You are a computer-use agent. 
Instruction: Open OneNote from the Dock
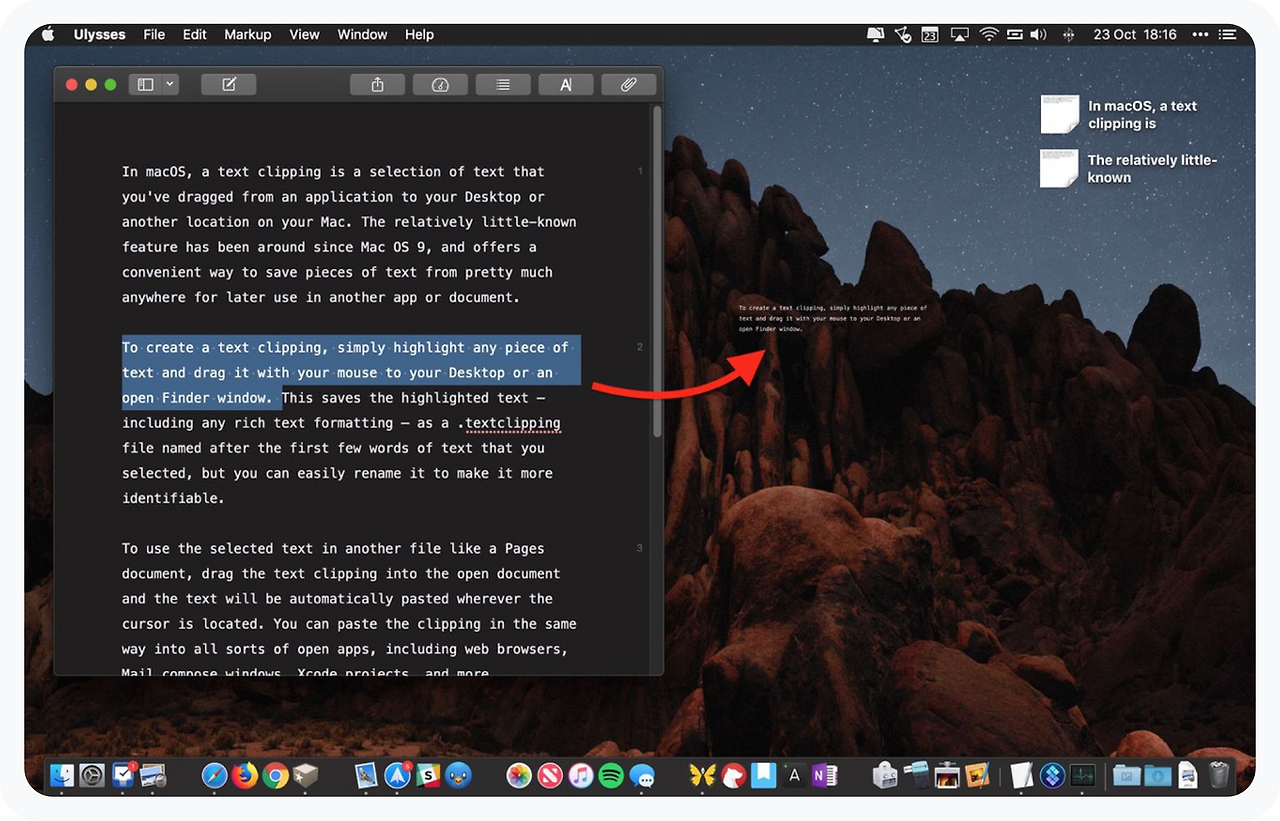825,775
